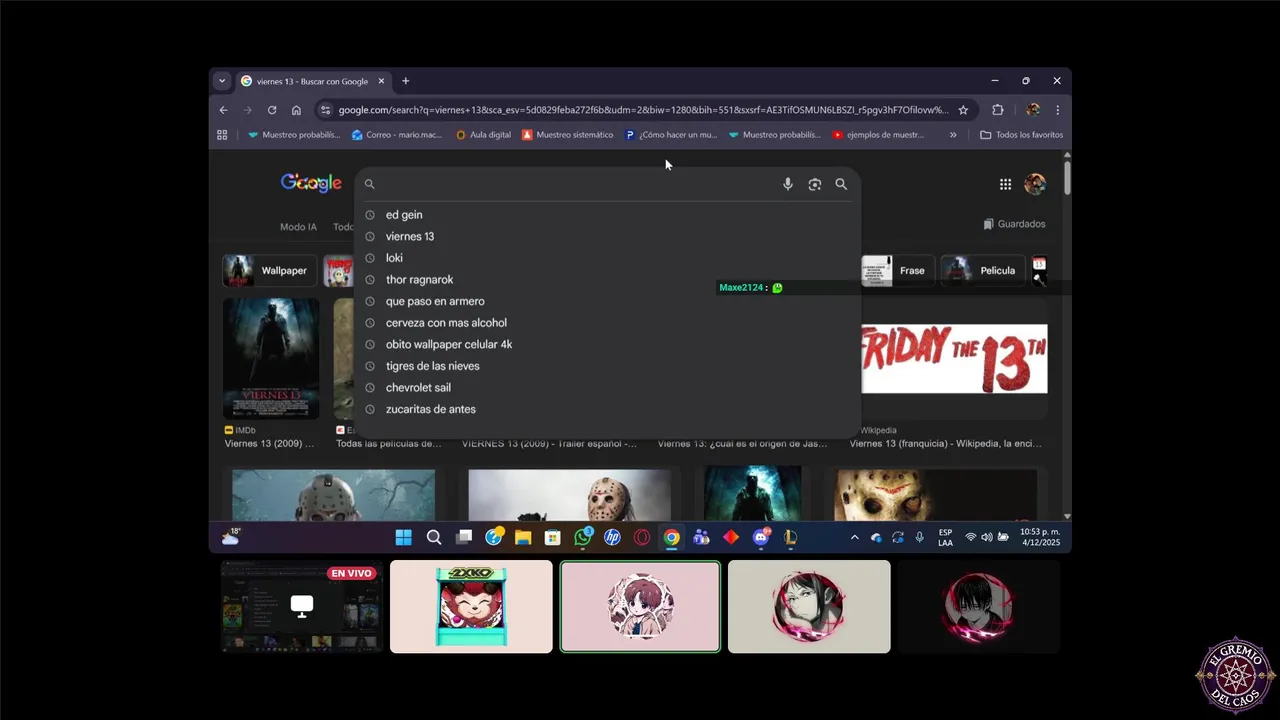
Task: View site information icon in address bar
Action: 325,110
